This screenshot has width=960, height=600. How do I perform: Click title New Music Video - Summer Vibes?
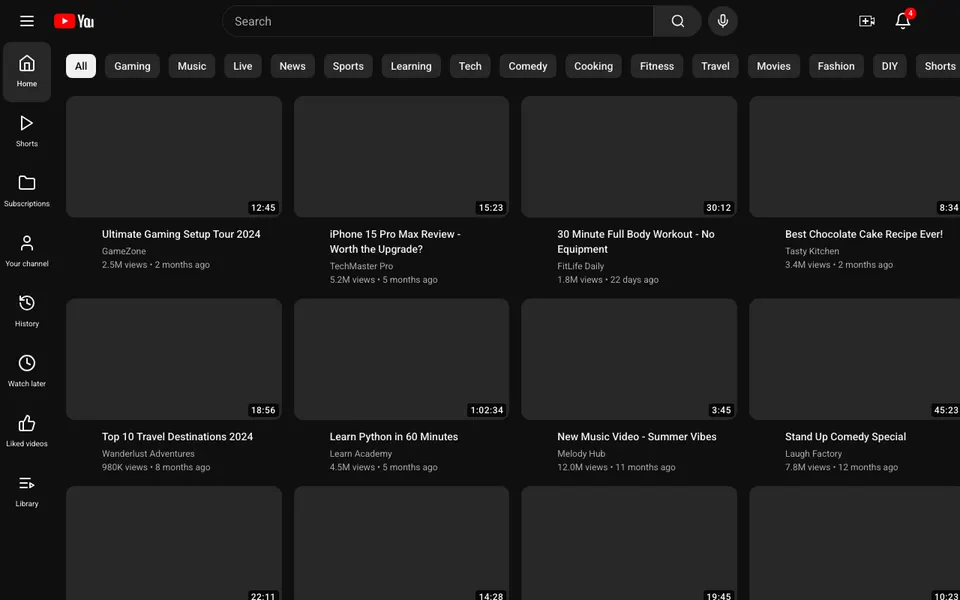click(637, 437)
